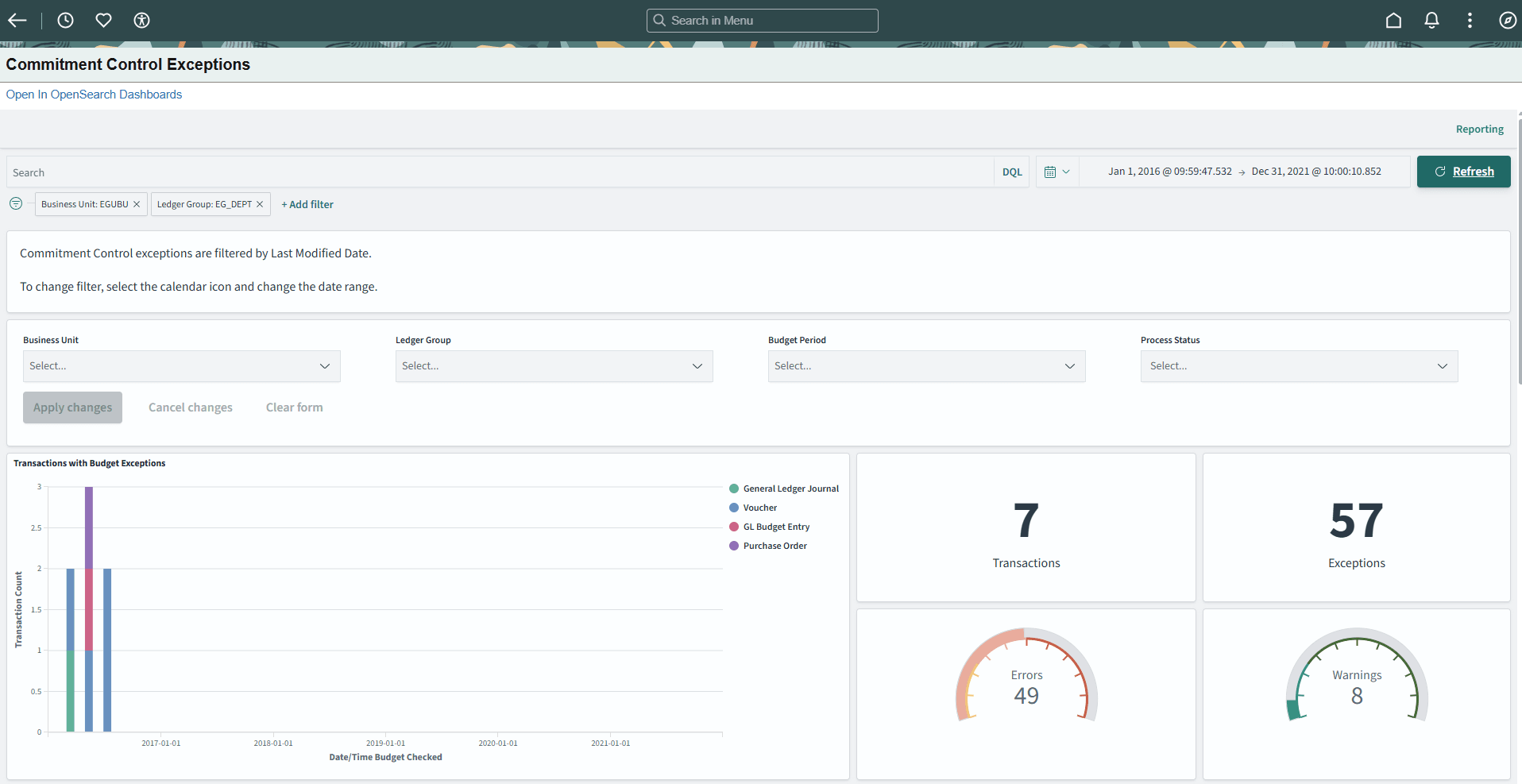Open the three-dot actions menu
Viewport: 1522px width, 784px height.
(1470, 21)
